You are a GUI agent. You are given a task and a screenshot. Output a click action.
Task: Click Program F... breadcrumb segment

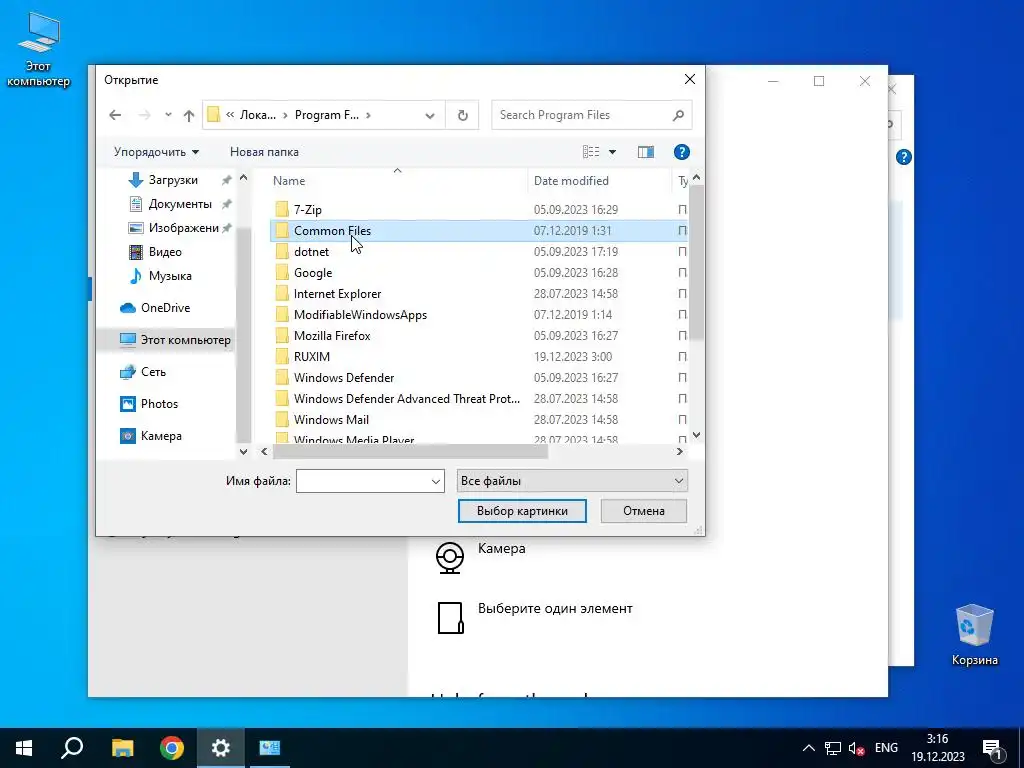coord(327,115)
